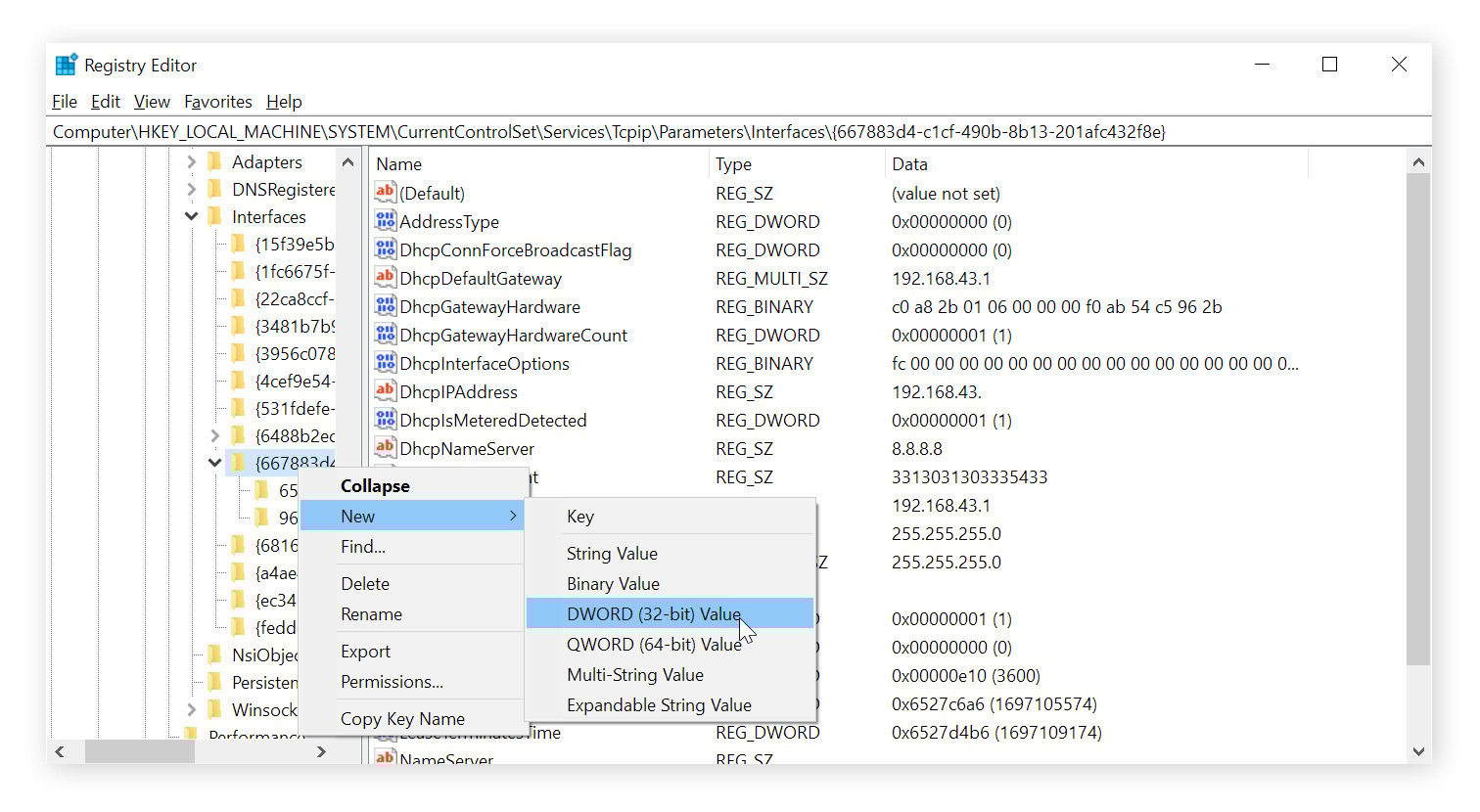Choose Multi-String Value from submenu
The image size is (1480, 812).
click(x=671, y=674)
